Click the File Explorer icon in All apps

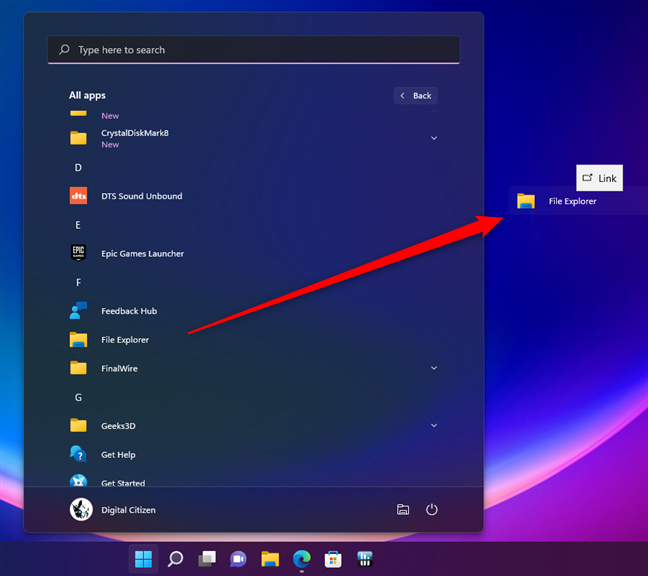78,340
